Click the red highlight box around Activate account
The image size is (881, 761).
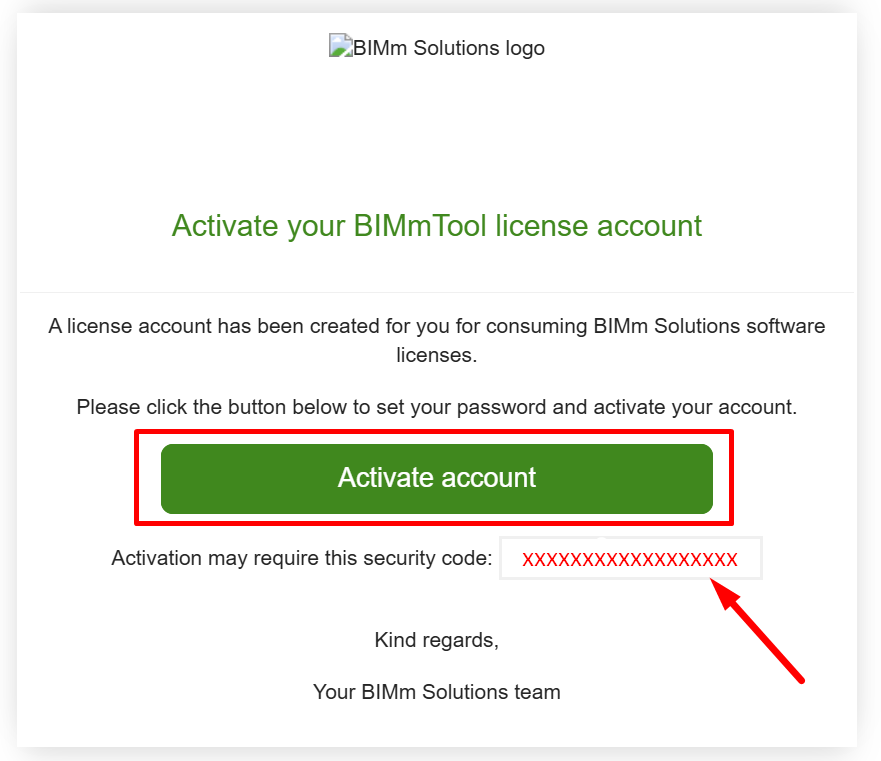pyautogui.click(x=437, y=434)
